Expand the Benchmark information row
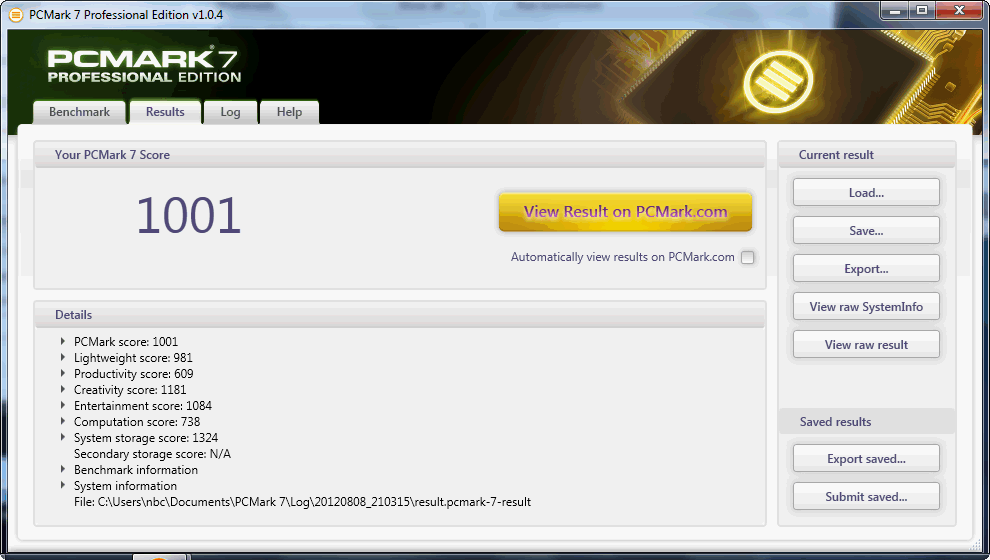 click(x=63, y=469)
